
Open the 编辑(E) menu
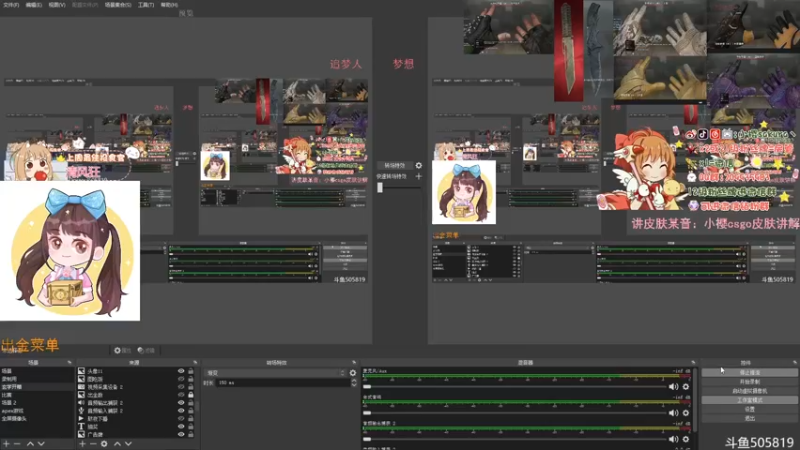tap(34, 5)
